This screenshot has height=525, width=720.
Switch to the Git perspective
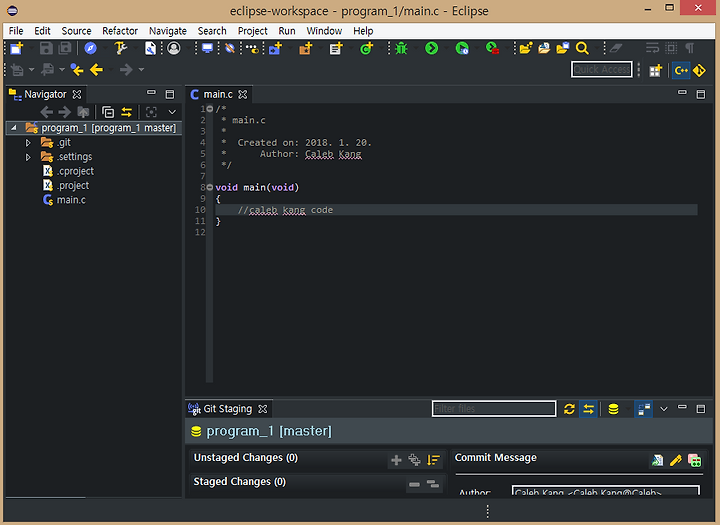pyautogui.click(x=699, y=71)
